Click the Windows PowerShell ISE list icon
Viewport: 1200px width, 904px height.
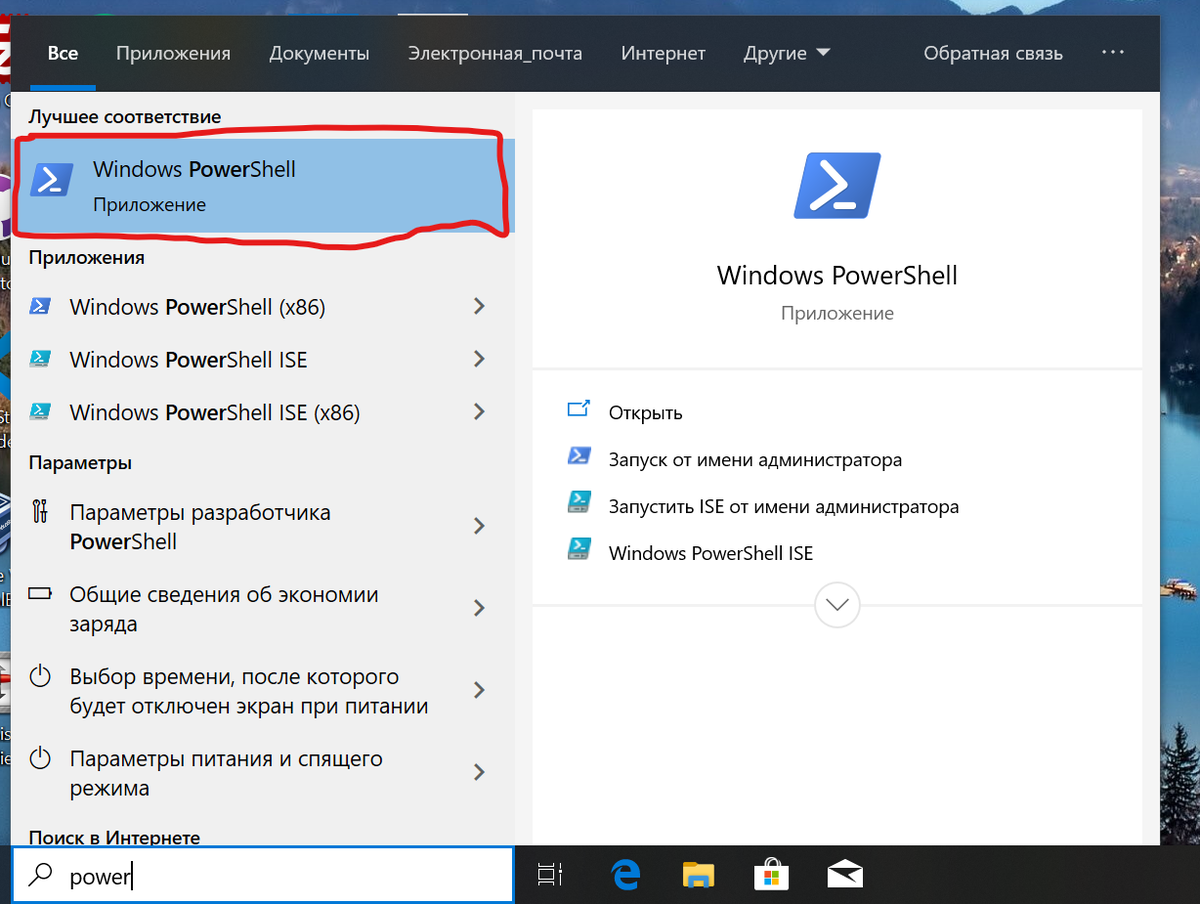click(41, 359)
